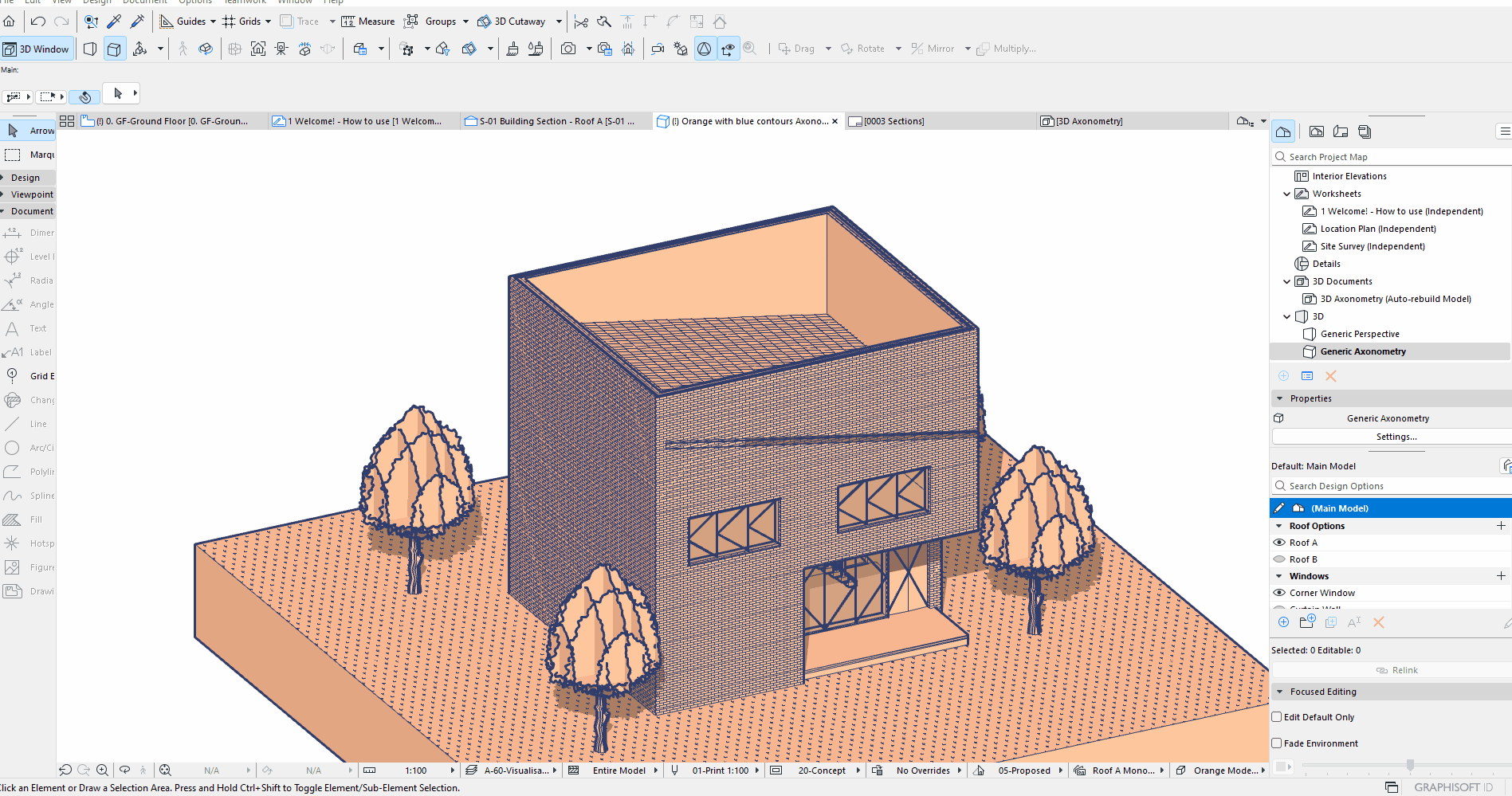Click the Measure tool icon
The height and width of the screenshot is (796, 1512).
[348, 22]
